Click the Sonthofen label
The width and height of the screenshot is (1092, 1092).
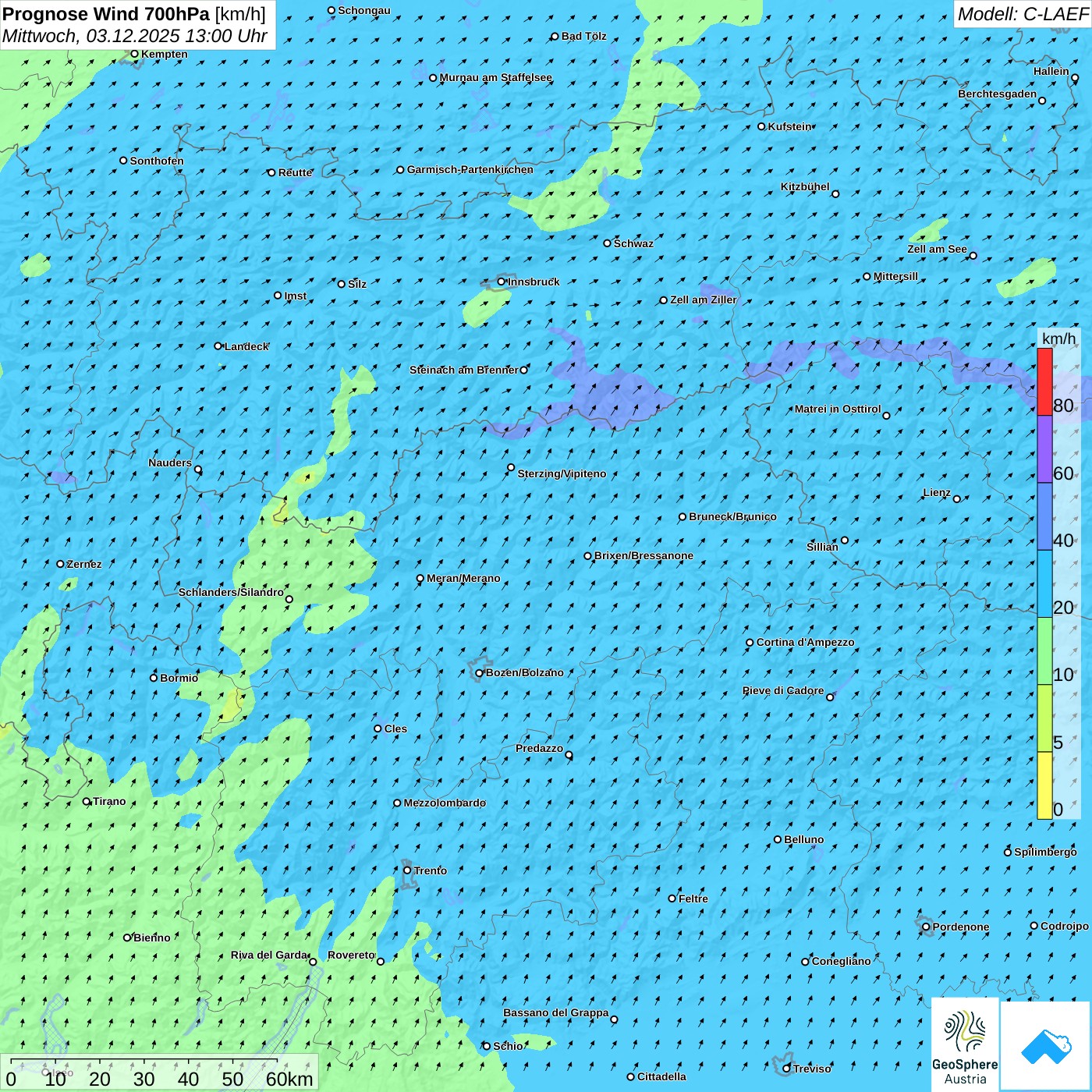(x=157, y=161)
